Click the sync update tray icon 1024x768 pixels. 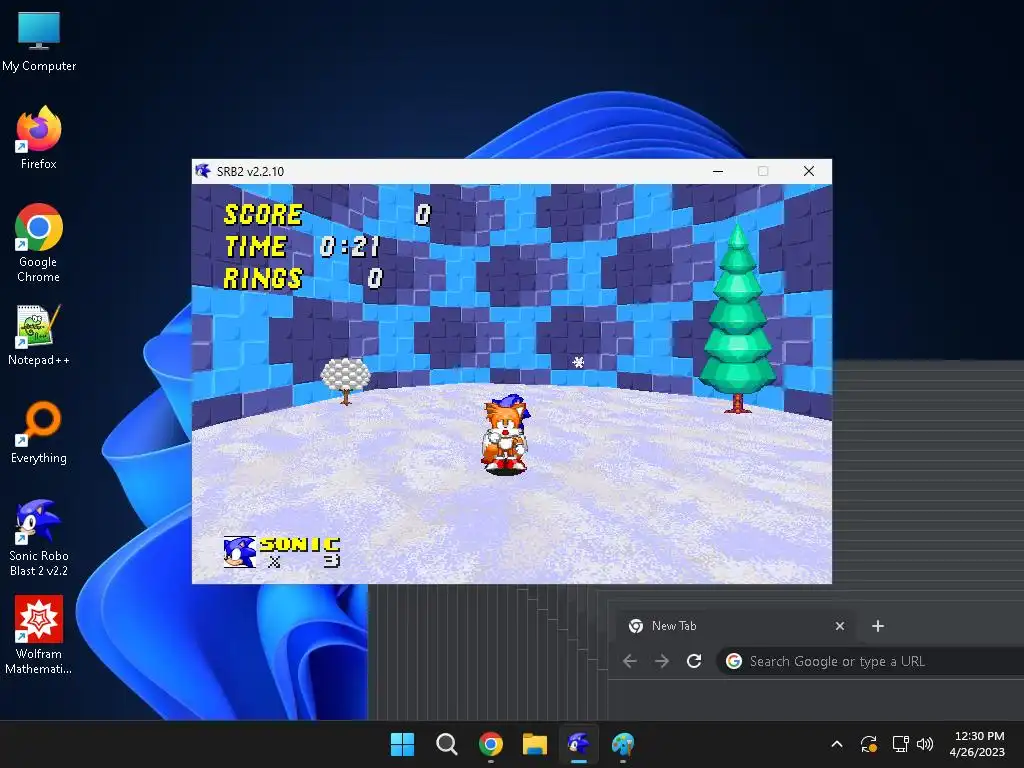coord(869,744)
